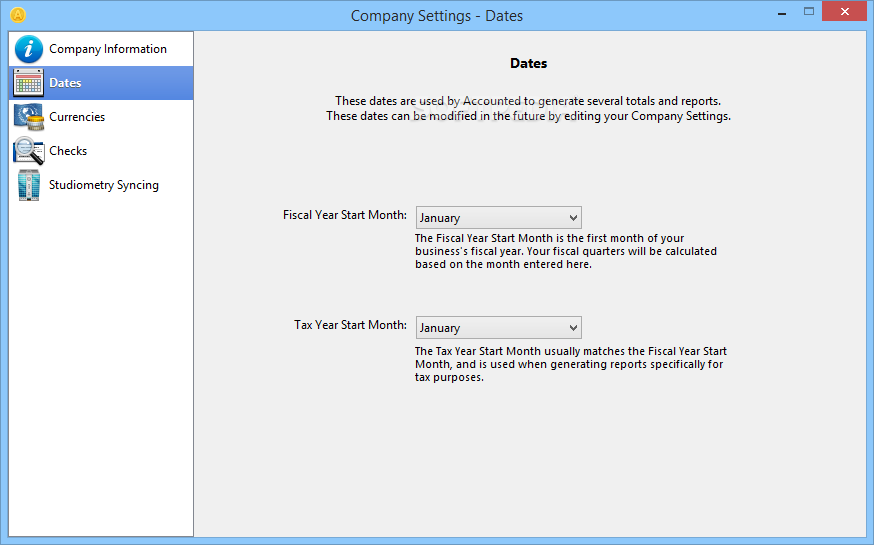Open Studiometry Syncing settings
This screenshot has width=874, height=545.
pos(101,185)
